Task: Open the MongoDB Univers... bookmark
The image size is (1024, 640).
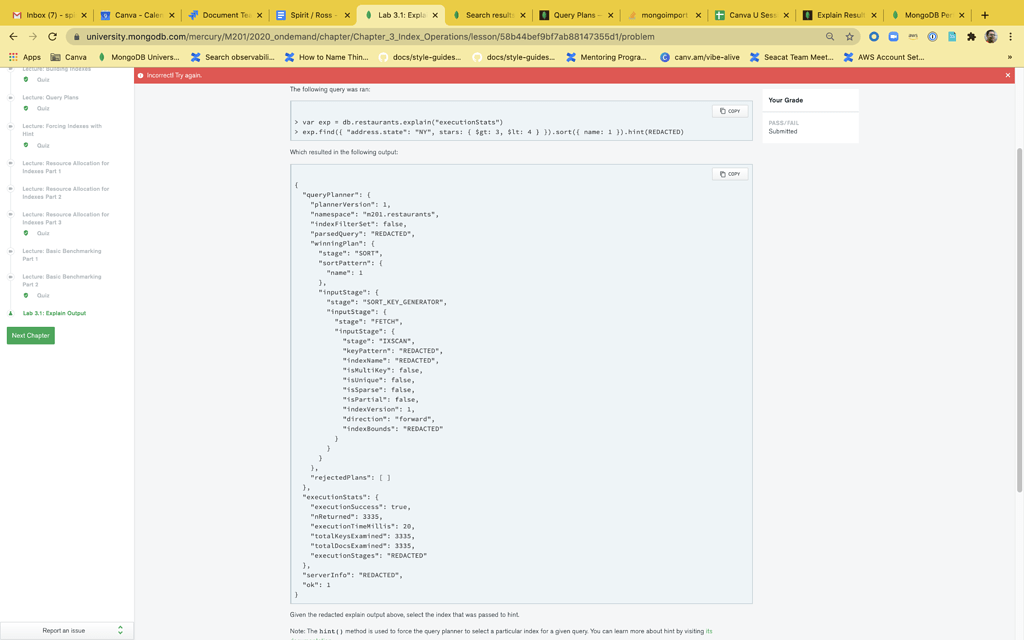Action: click(x=138, y=57)
